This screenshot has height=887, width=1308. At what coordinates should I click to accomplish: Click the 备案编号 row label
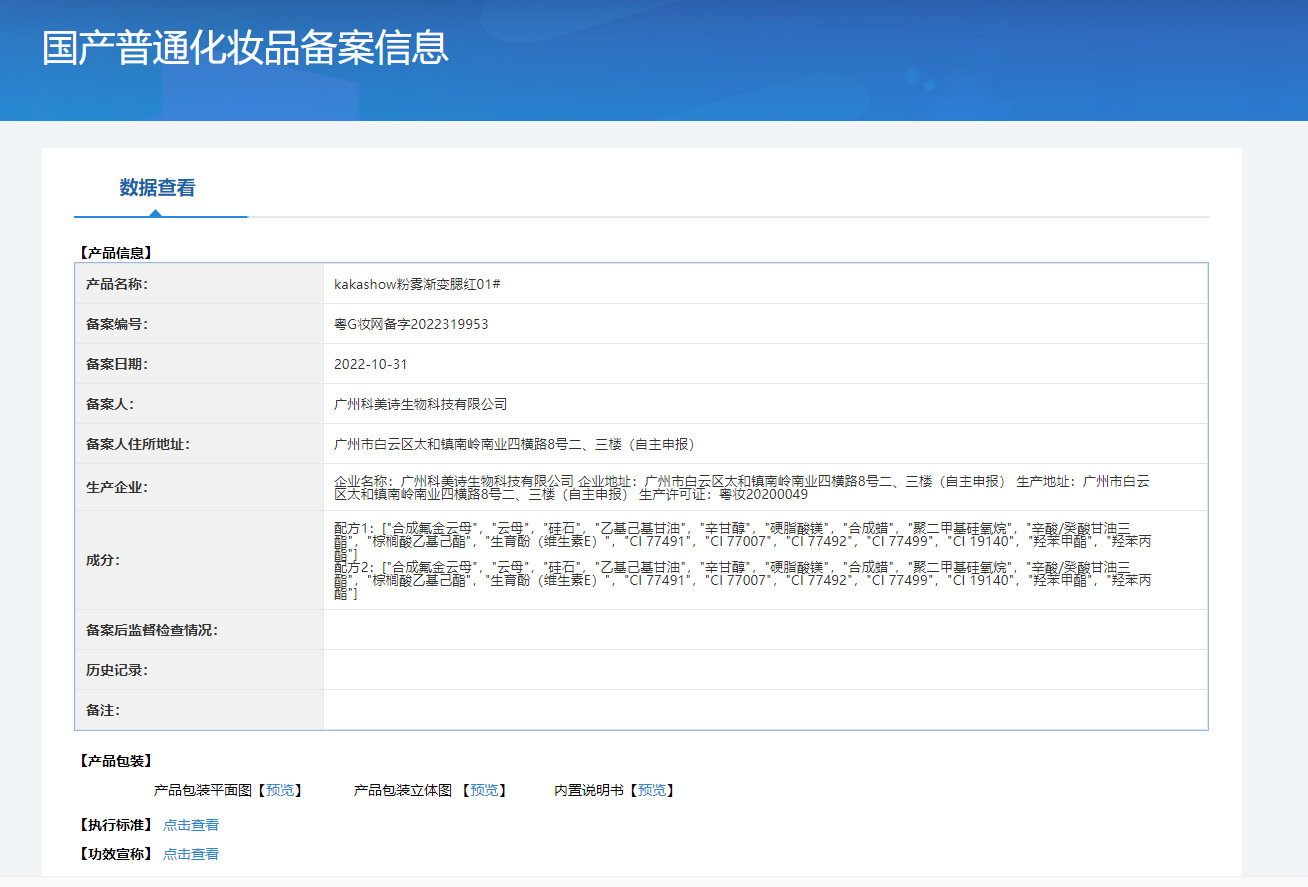pos(117,324)
